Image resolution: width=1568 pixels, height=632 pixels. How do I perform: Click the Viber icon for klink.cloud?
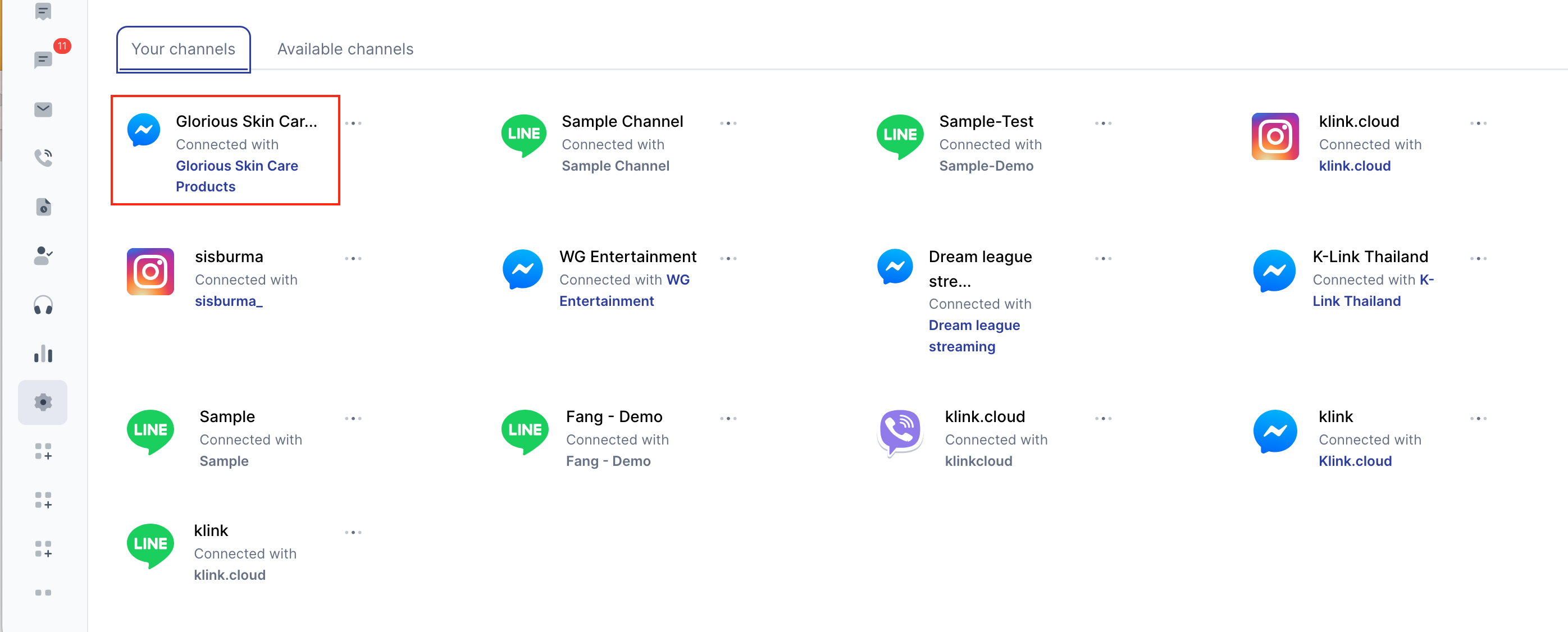pos(900,433)
